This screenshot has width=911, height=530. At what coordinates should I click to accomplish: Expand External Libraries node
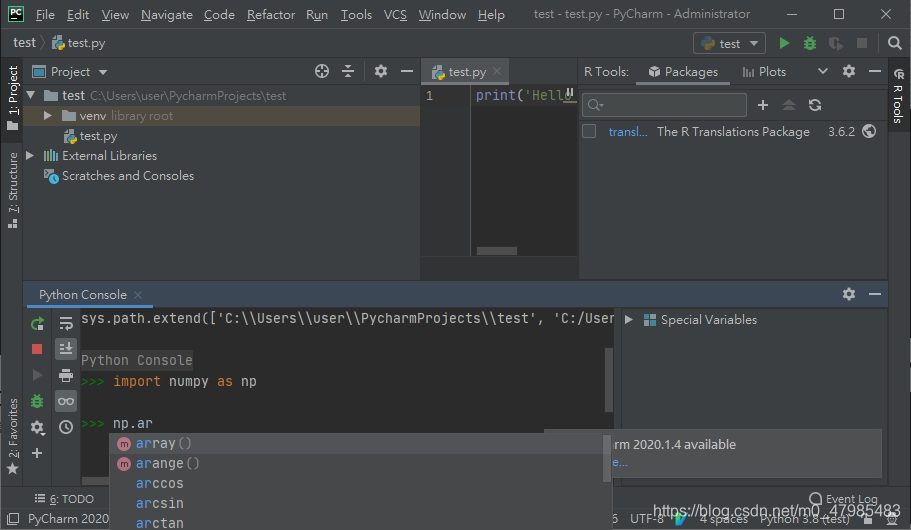(30, 156)
